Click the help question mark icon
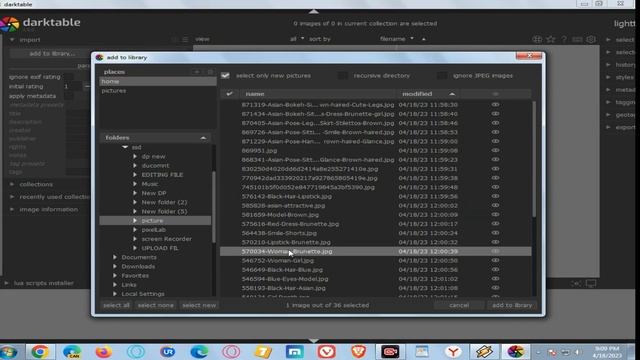The width and height of the screenshot is (640, 360). click(x=564, y=39)
